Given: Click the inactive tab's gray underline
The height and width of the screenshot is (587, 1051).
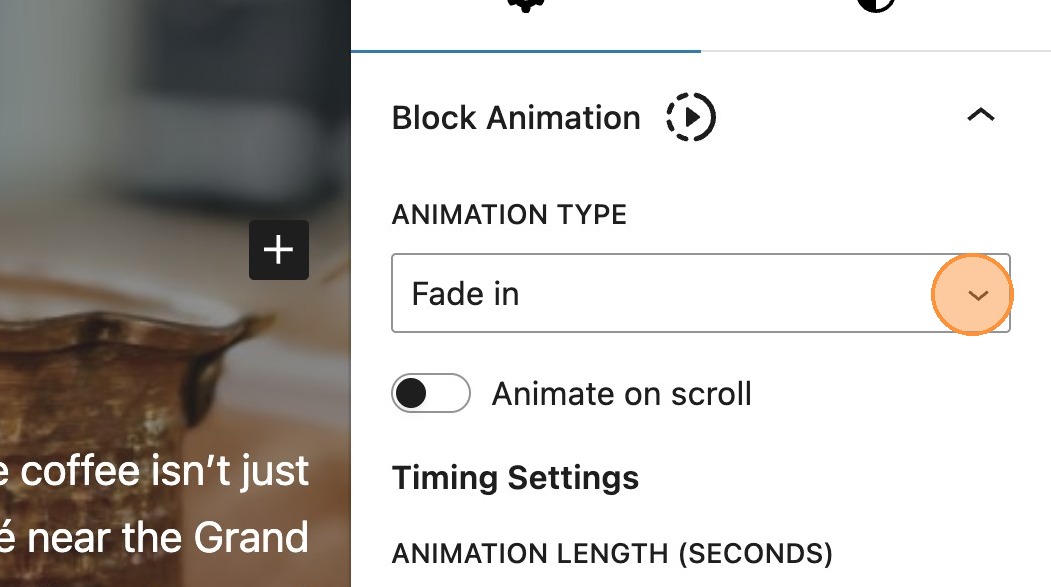Looking at the screenshot, I should (x=876, y=50).
